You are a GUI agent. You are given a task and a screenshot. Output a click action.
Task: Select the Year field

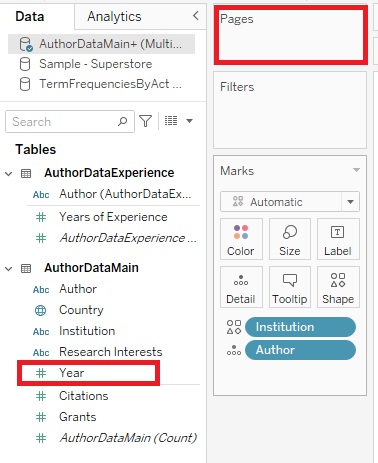[x=72, y=373]
